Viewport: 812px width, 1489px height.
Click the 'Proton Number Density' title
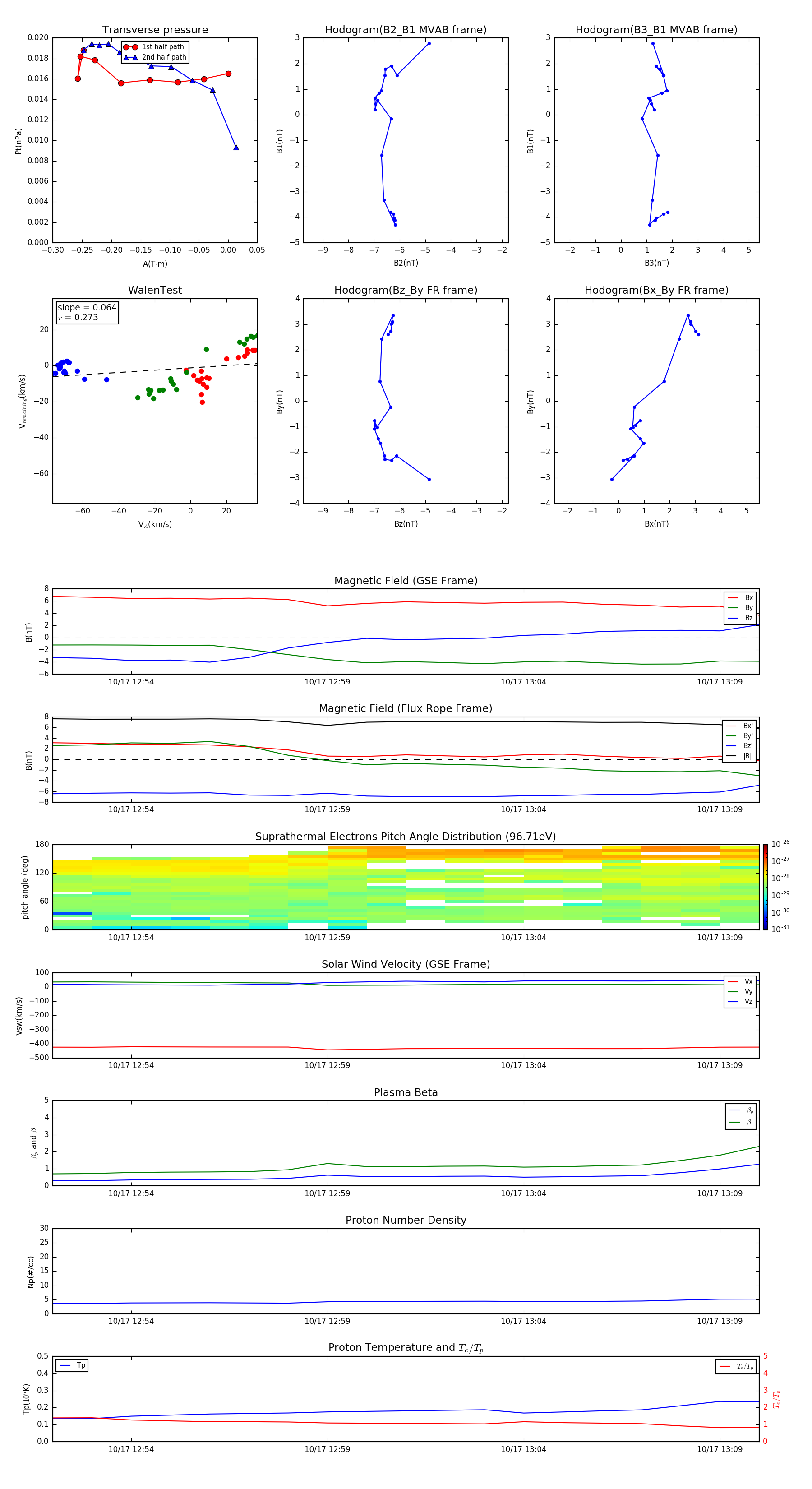point(406,1220)
